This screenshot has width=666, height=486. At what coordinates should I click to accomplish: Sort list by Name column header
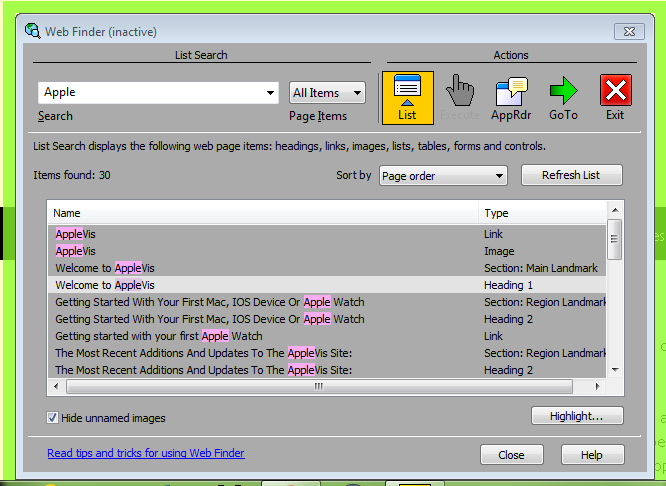263,213
